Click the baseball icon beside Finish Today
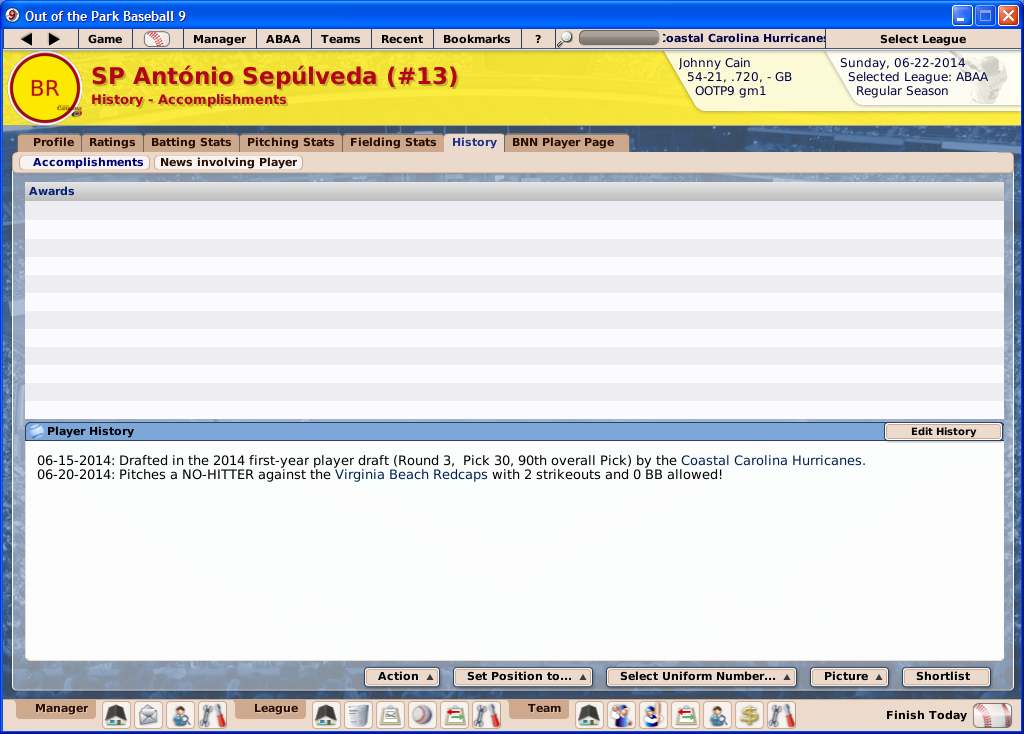Screen dimensions: 1024x734 click(991, 715)
